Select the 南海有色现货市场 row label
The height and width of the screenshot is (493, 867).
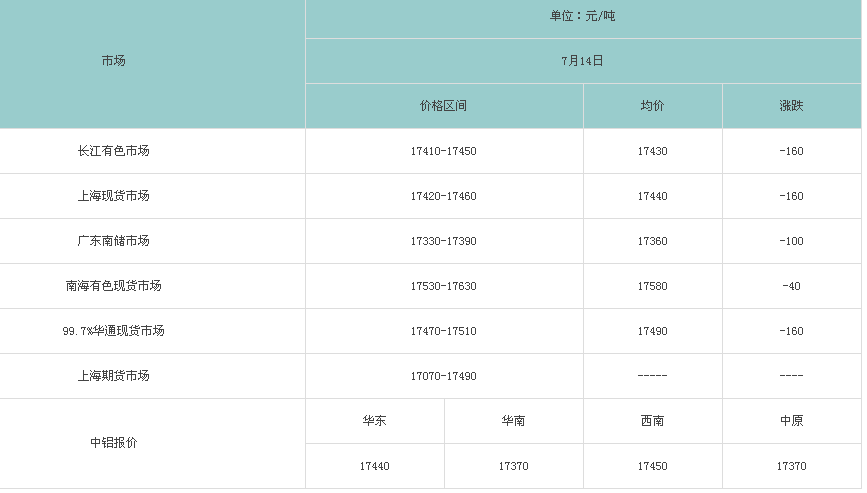[x=113, y=286]
